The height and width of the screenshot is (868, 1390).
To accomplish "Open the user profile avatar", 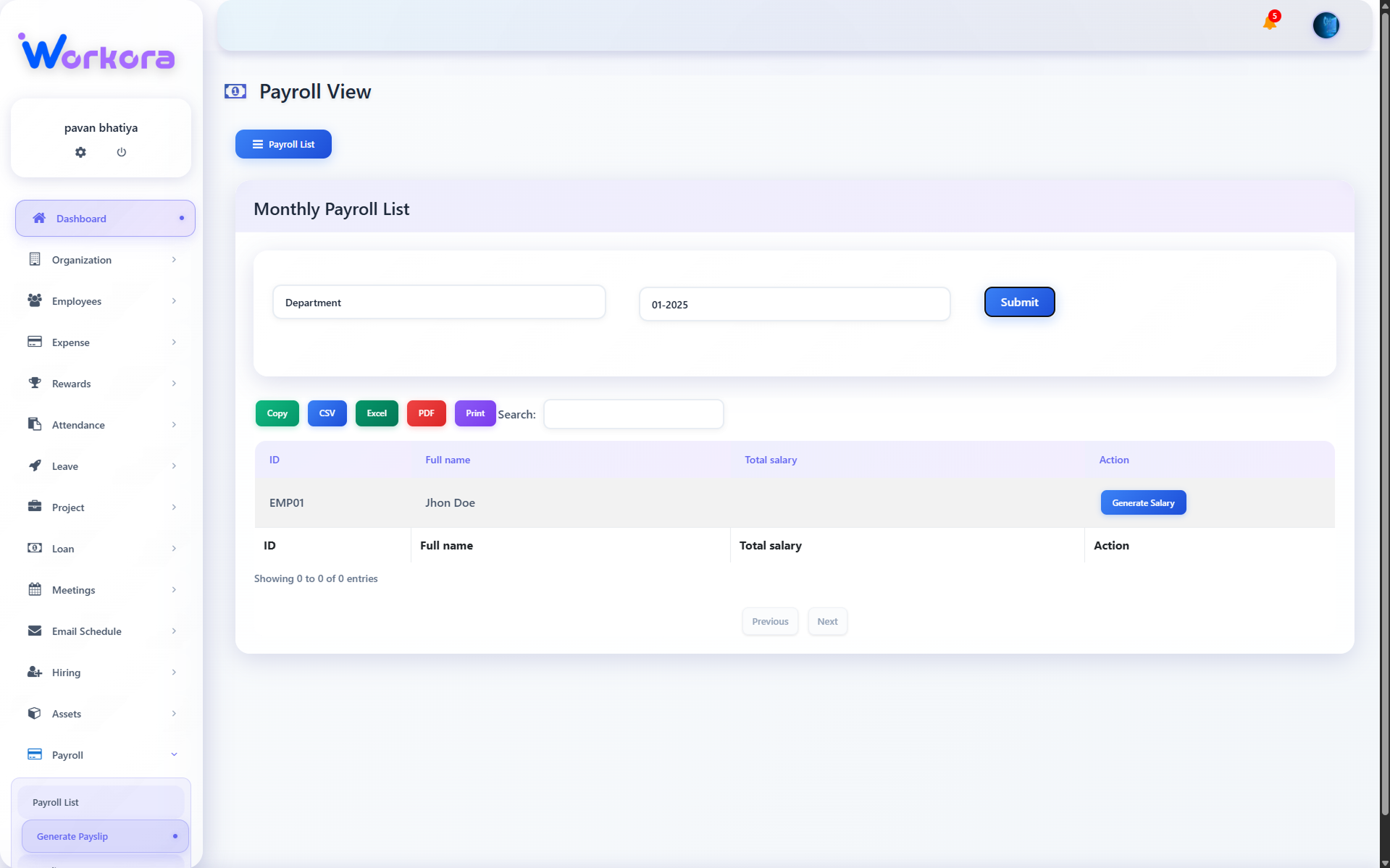I will point(1326,25).
